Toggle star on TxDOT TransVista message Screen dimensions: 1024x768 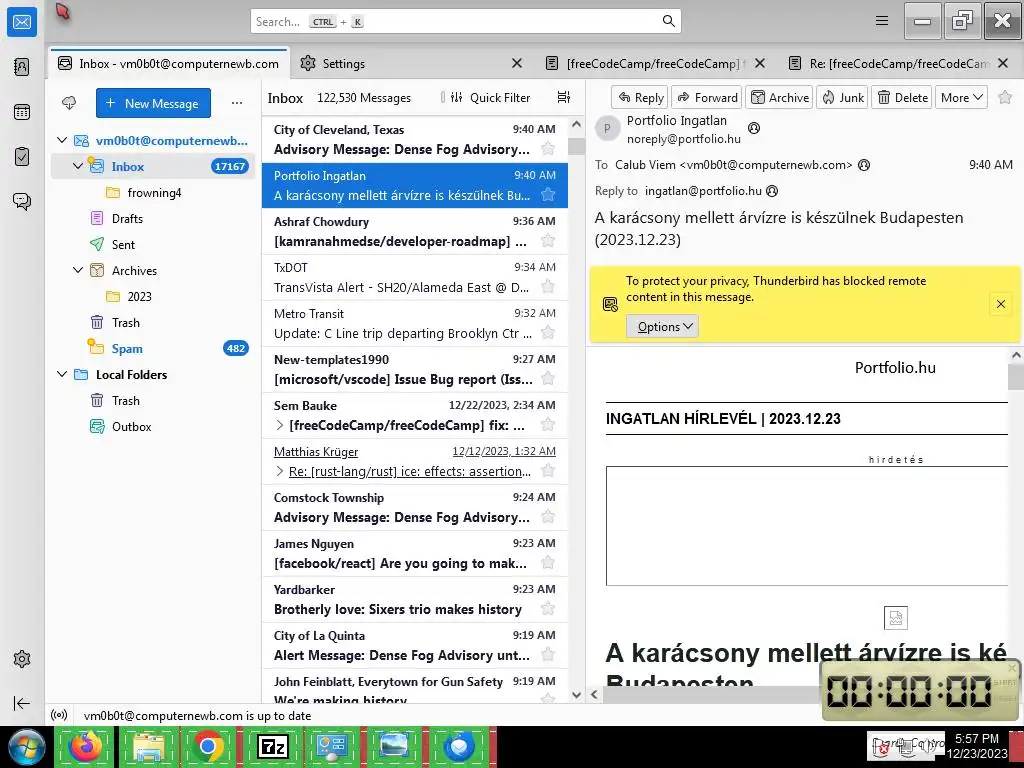click(548, 287)
